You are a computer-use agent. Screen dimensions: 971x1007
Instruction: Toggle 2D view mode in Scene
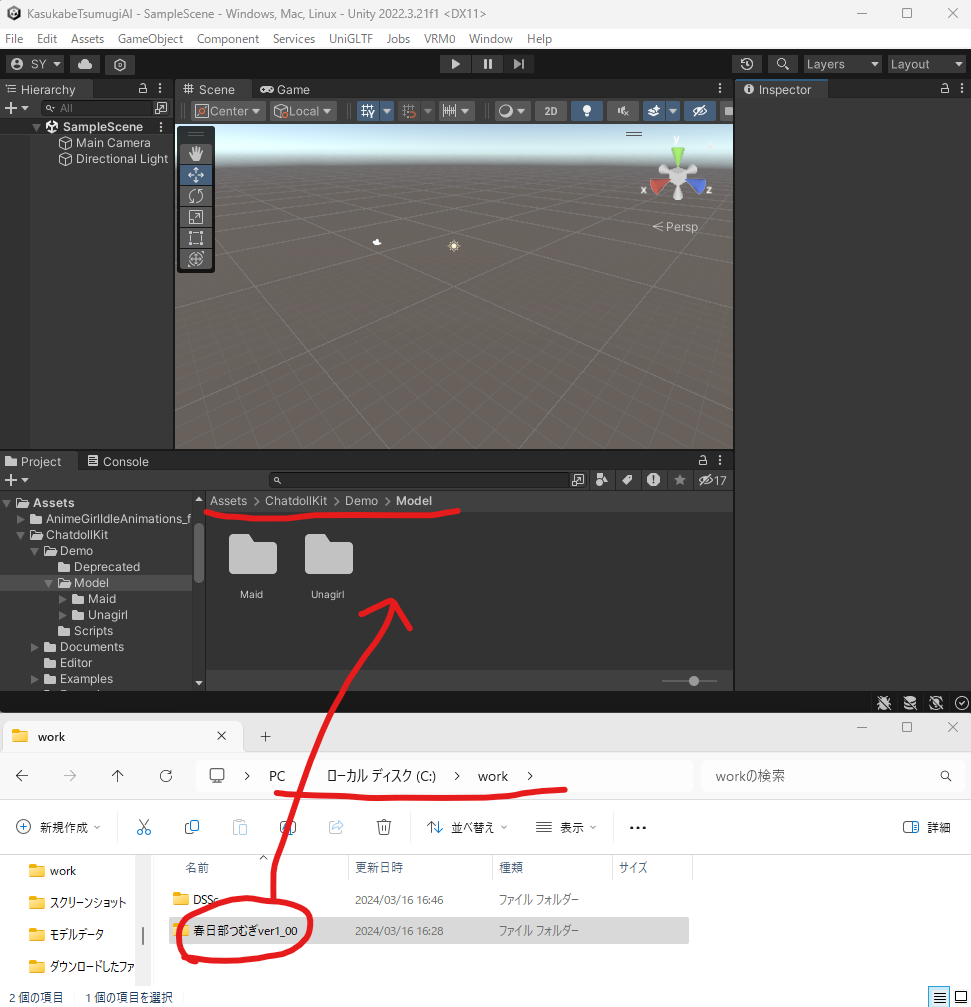coord(550,111)
